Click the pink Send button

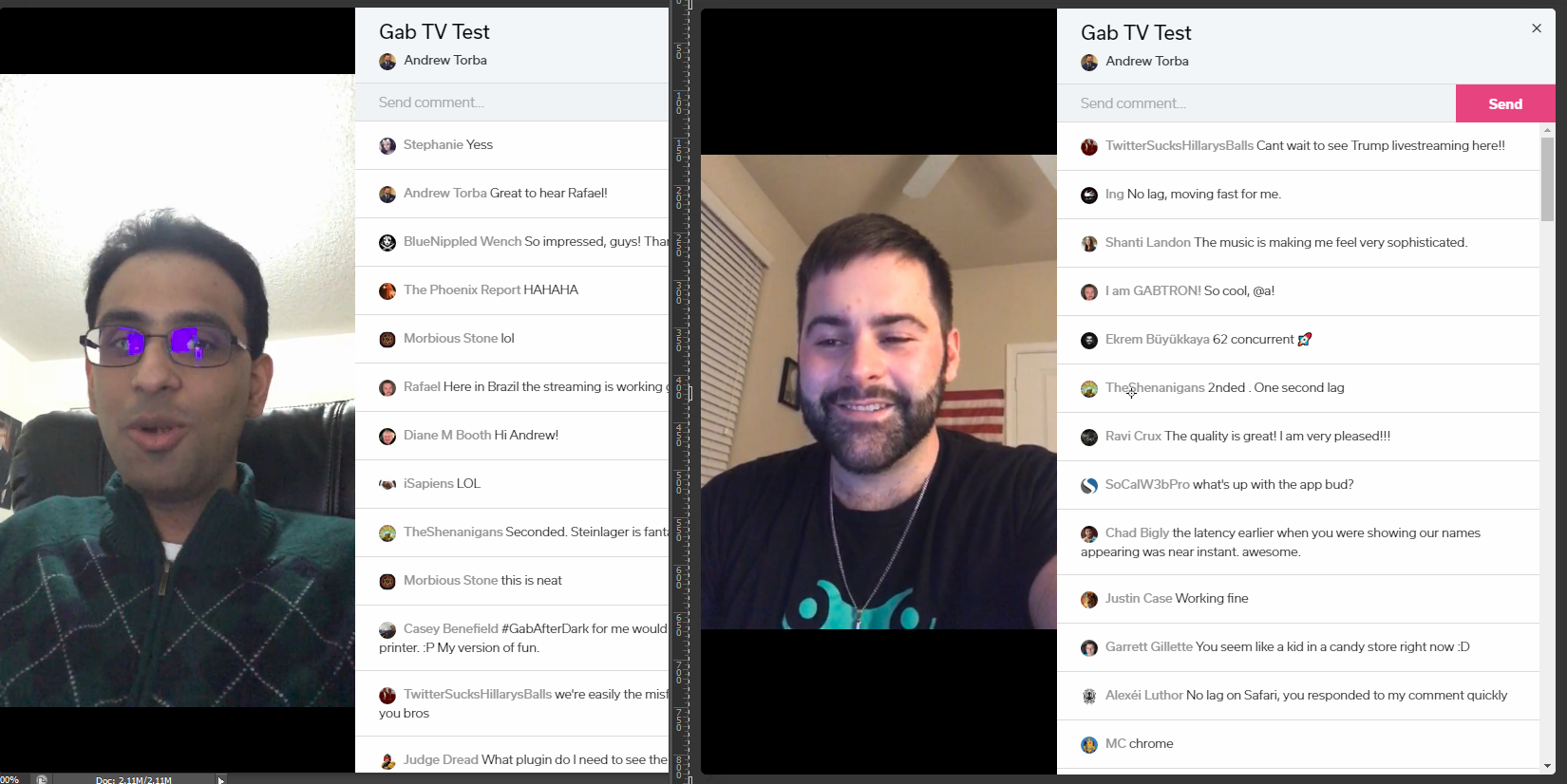[x=1504, y=103]
